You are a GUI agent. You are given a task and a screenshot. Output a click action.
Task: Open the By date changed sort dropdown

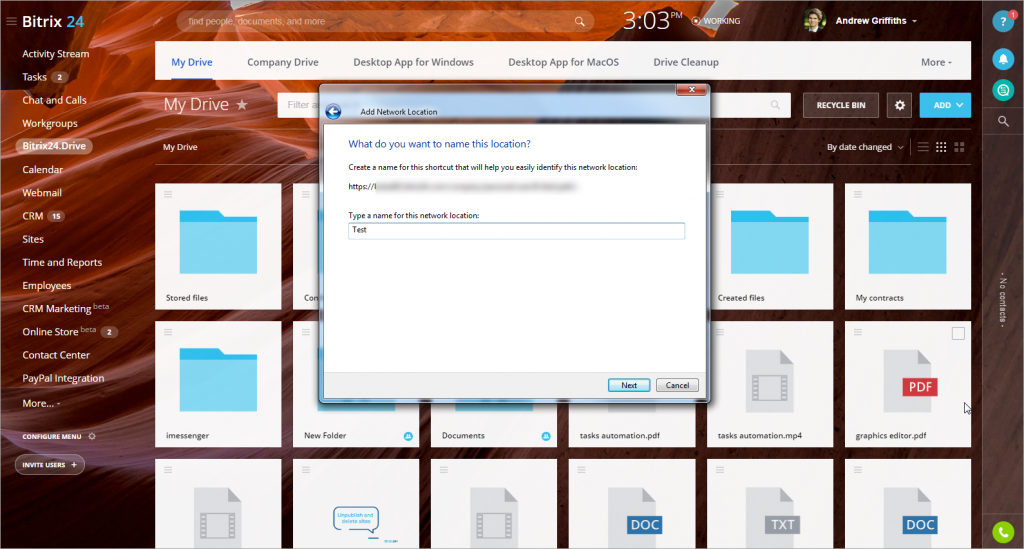[x=865, y=147]
